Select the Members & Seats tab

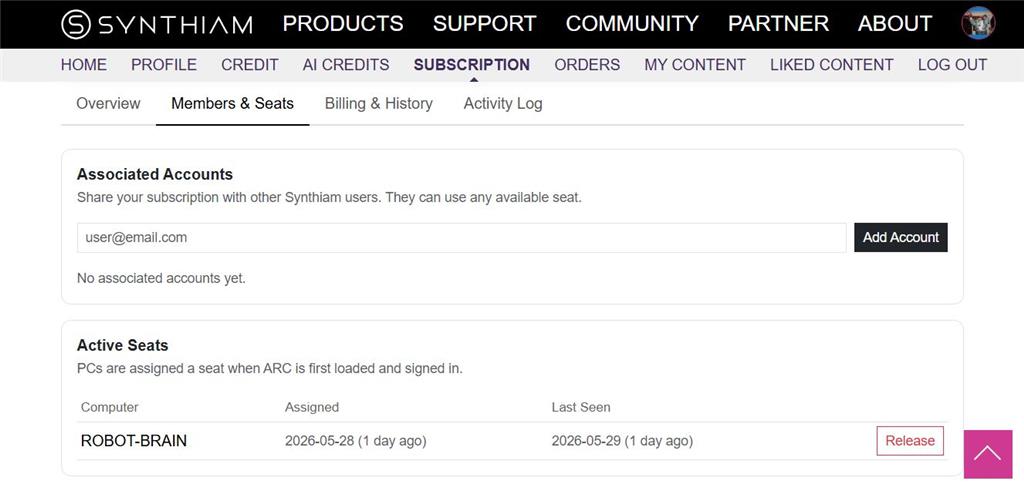point(232,103)
